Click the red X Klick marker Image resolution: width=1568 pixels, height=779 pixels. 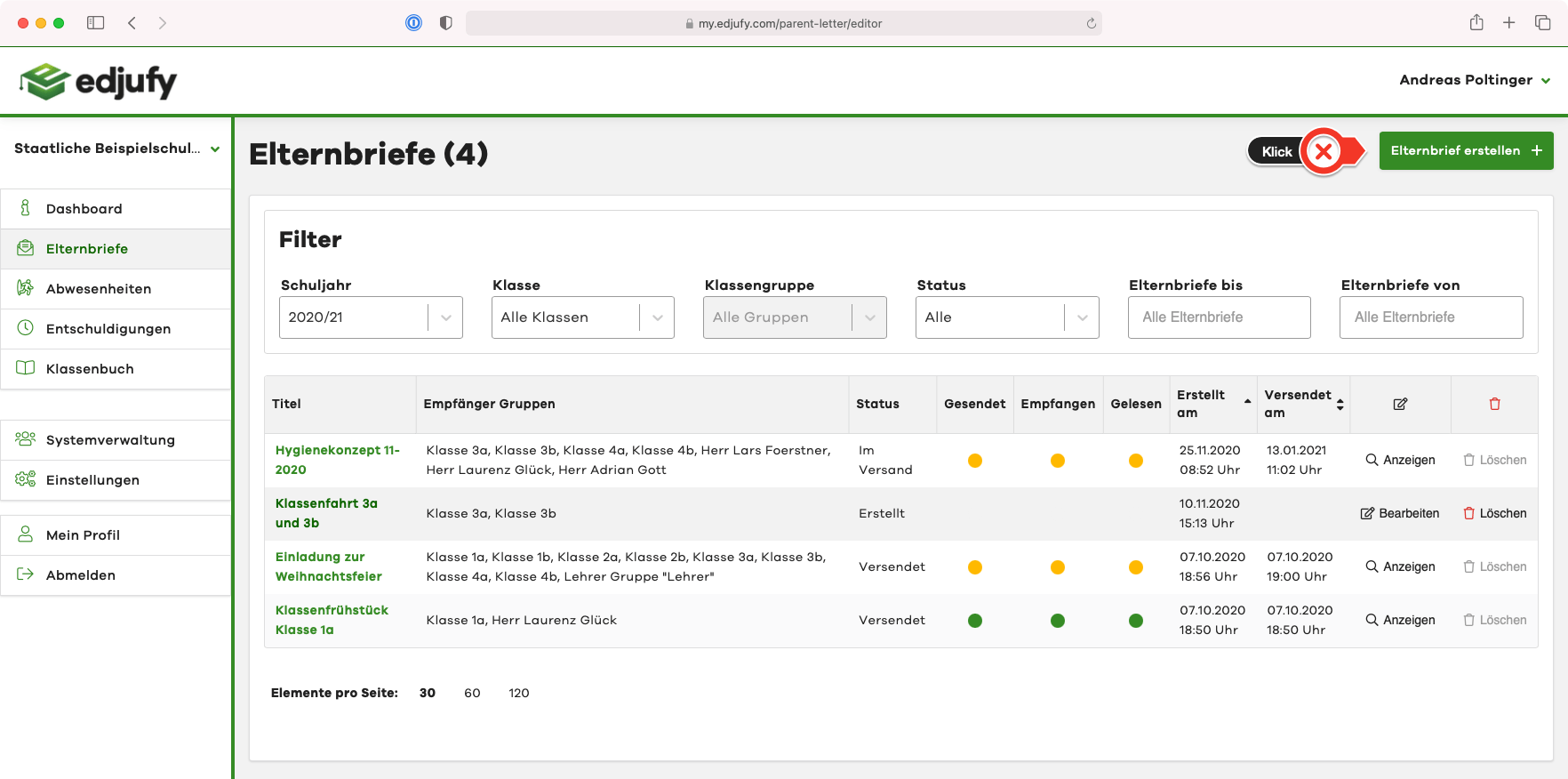(1323, 152)
